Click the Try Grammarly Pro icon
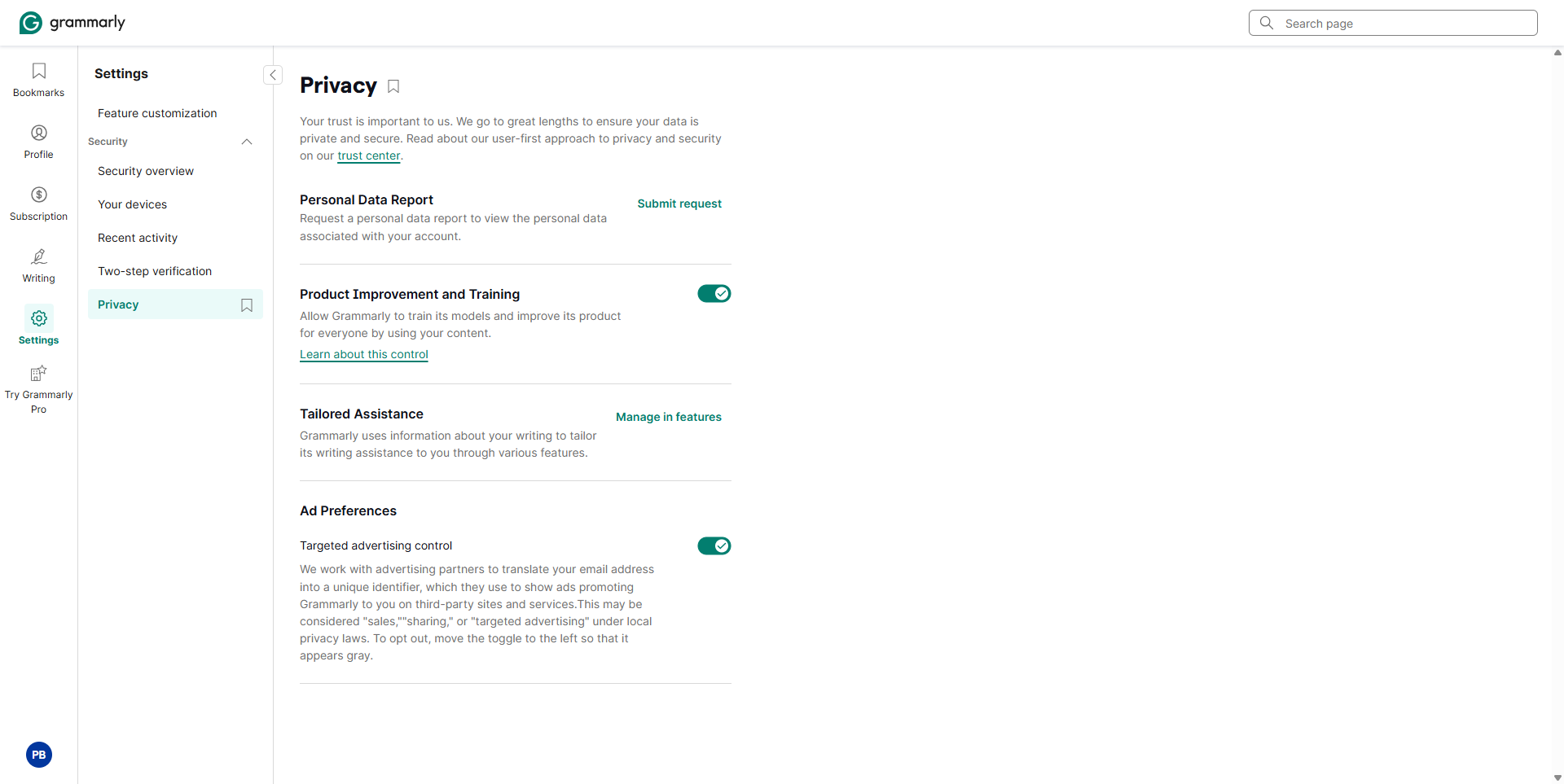This screenshot has width=1564, height=784. [x=38, y=374]
